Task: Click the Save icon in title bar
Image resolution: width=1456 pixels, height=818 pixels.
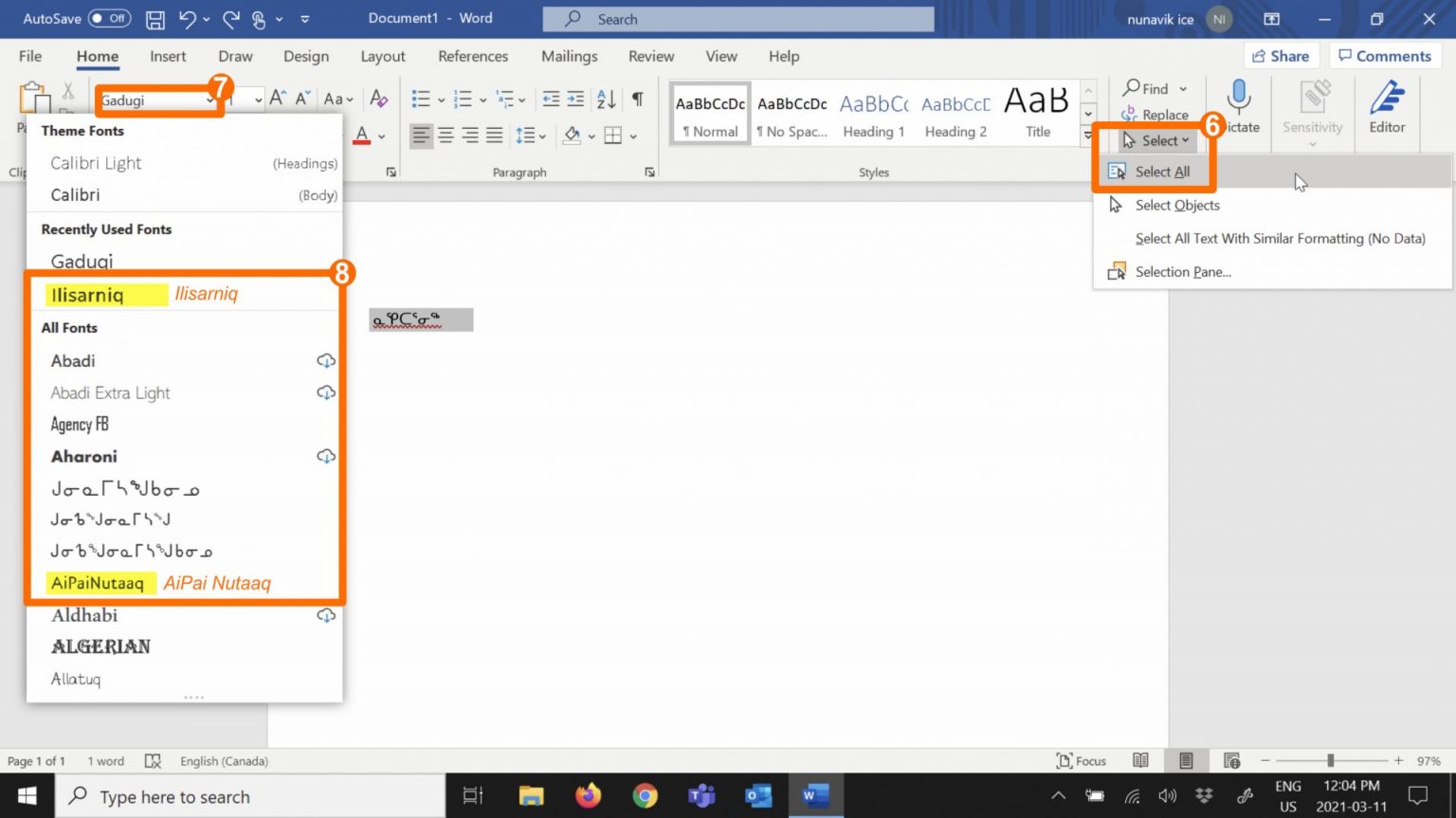Action: coord(155,19)
